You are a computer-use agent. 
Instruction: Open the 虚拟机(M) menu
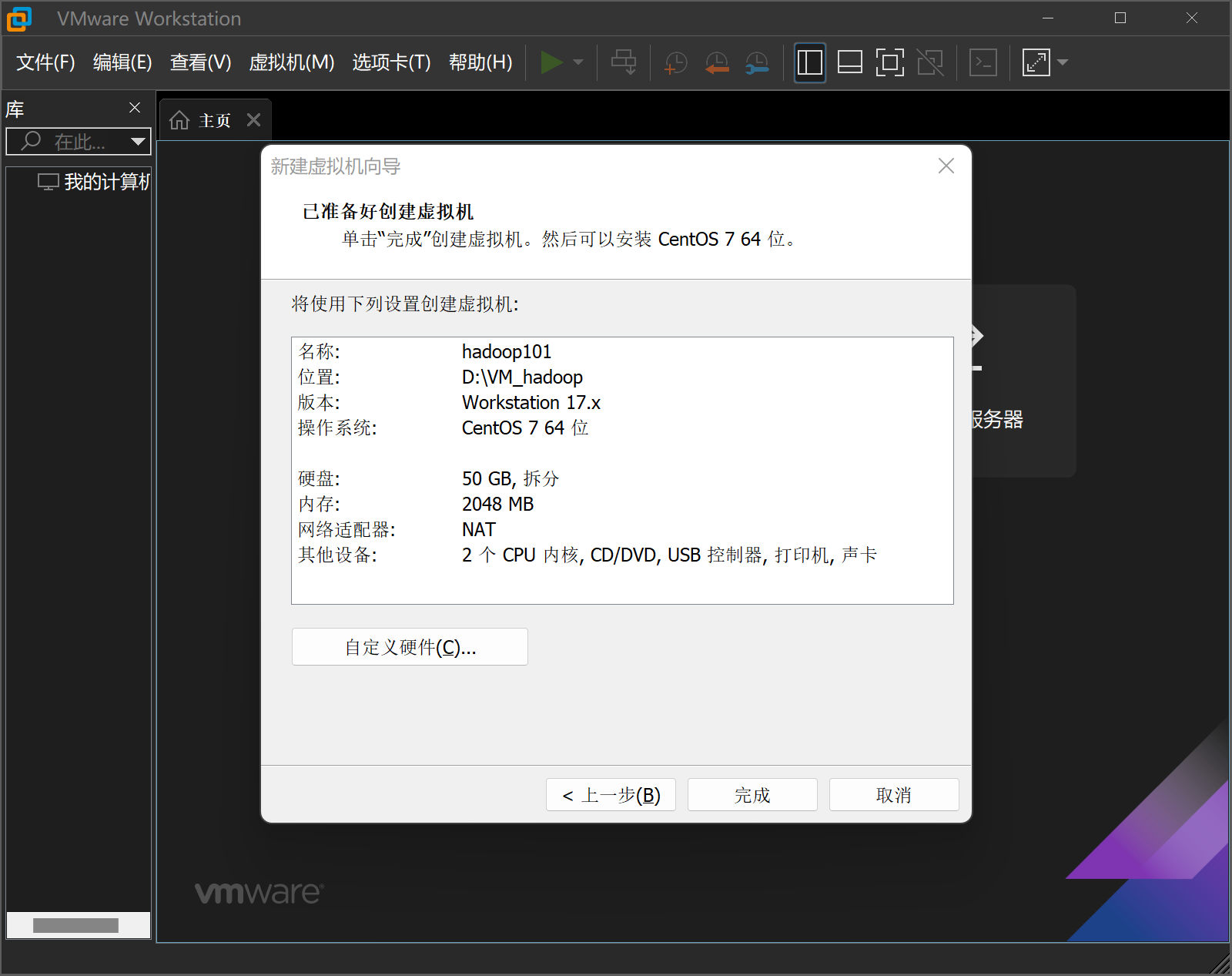(x=292, y=62)
